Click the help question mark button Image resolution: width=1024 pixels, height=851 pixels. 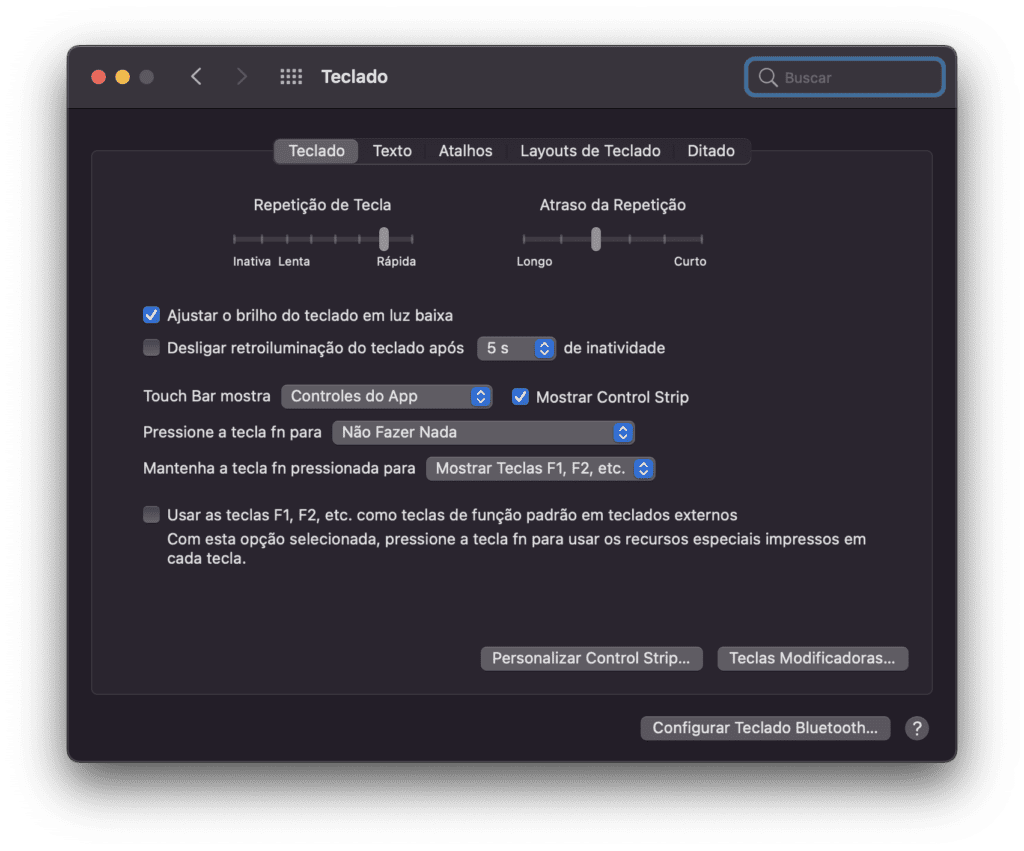(x=916, y=728)
